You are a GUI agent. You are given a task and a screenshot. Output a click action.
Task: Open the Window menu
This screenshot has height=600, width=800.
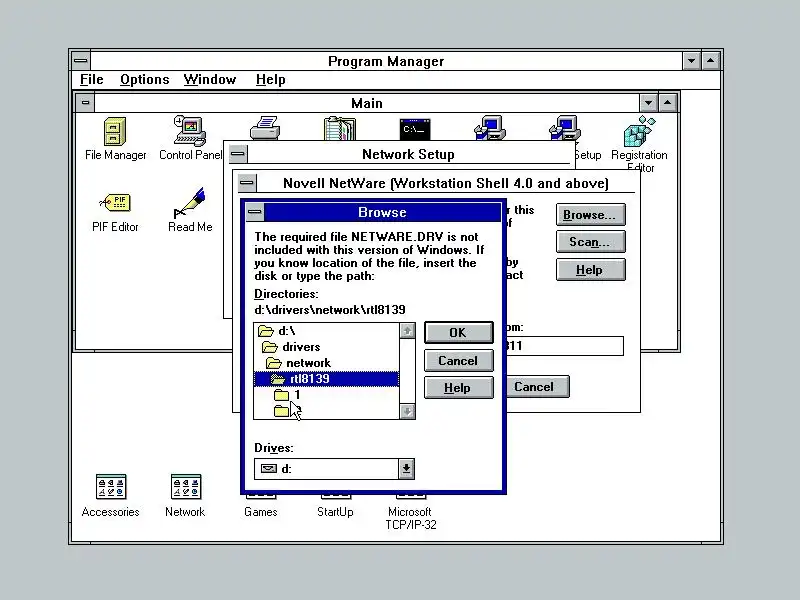coord(210,80)
